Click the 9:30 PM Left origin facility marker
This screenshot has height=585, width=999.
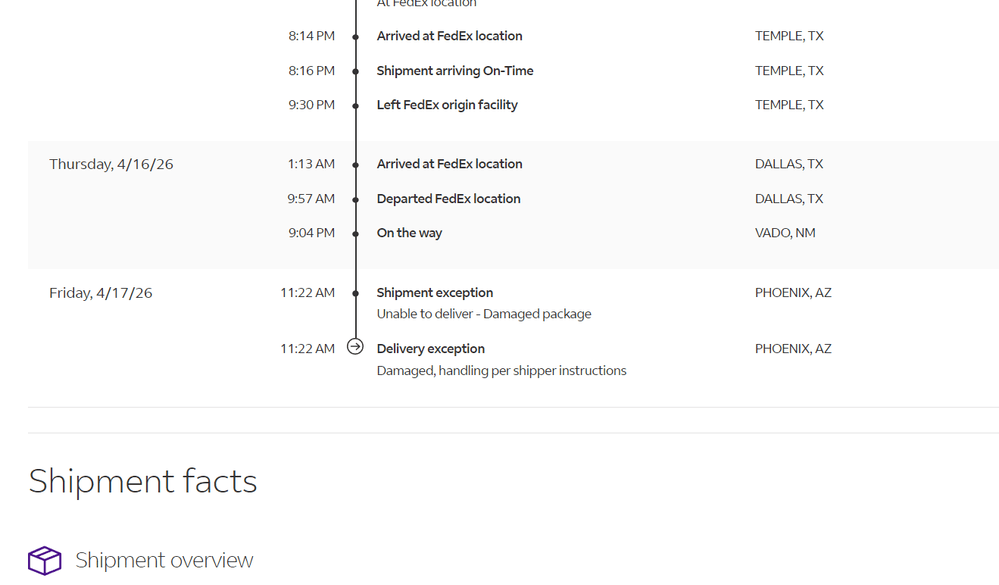pyautogui.click(x=356, y=105)
